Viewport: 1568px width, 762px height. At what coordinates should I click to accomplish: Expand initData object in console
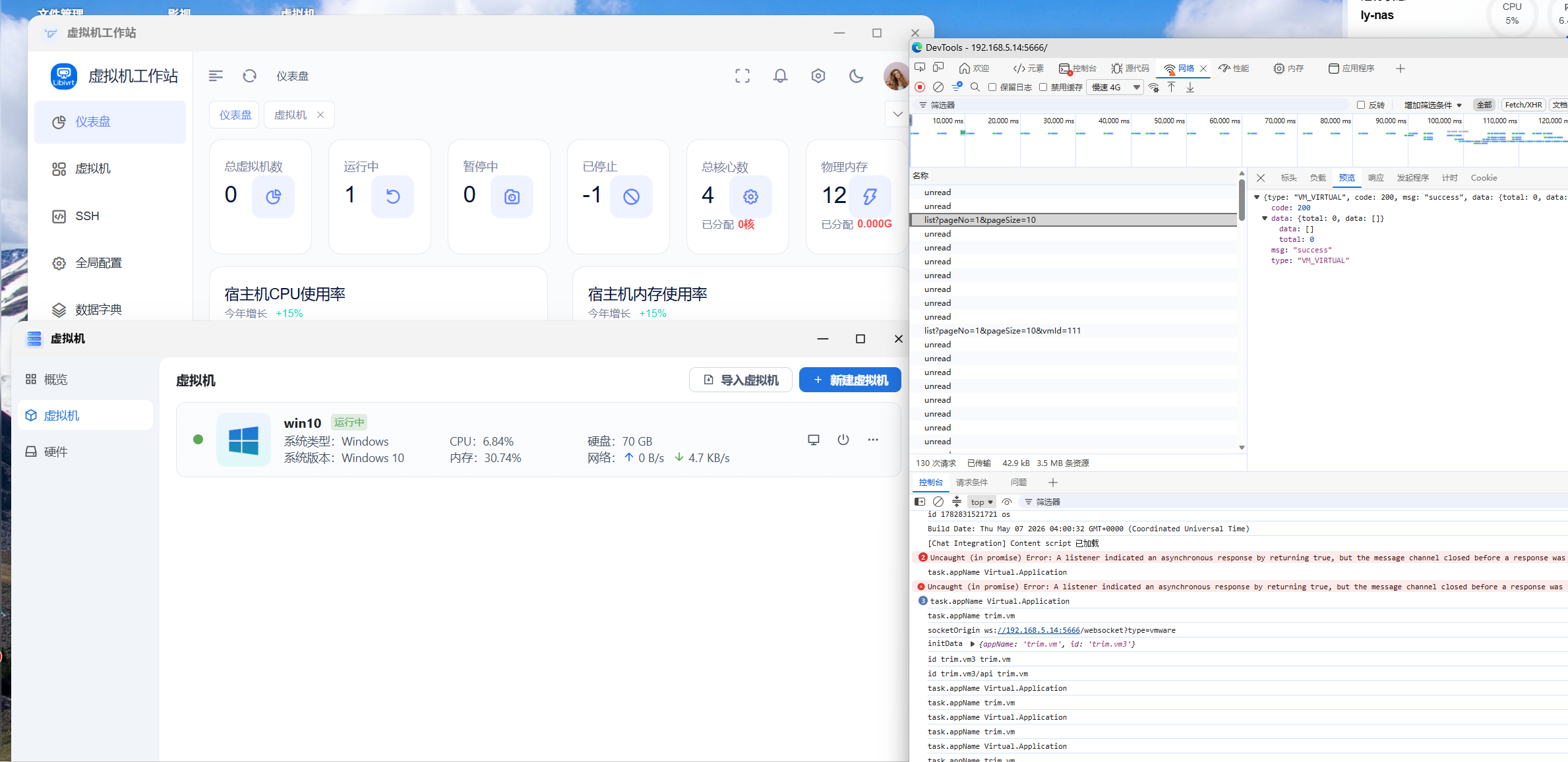(972, 644)
